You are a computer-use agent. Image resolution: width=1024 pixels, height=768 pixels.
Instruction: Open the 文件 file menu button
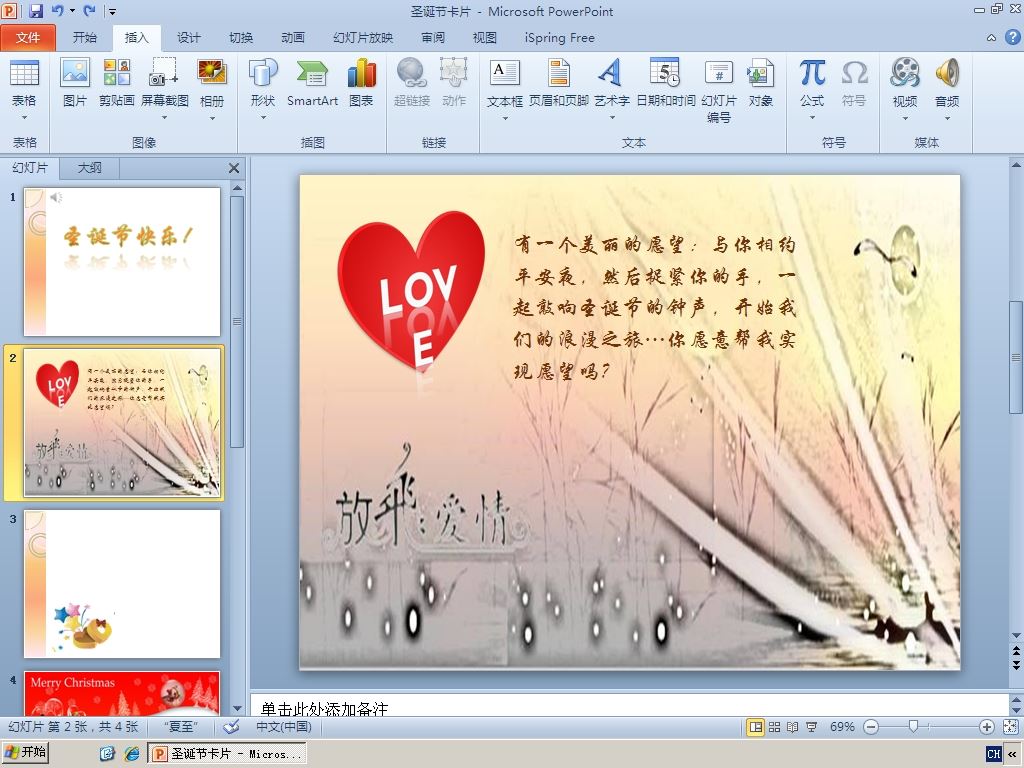(28, 38)
